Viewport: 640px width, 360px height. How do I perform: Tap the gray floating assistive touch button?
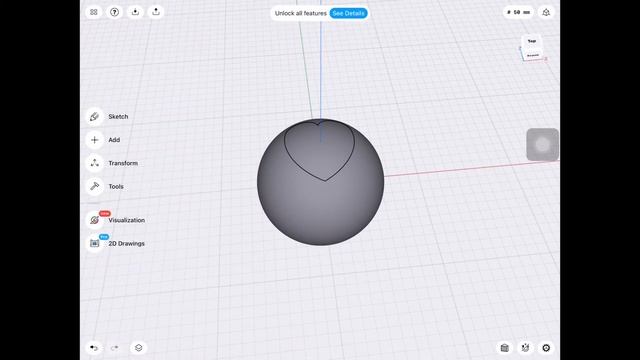pyautogui.click(x=542, y=144)
